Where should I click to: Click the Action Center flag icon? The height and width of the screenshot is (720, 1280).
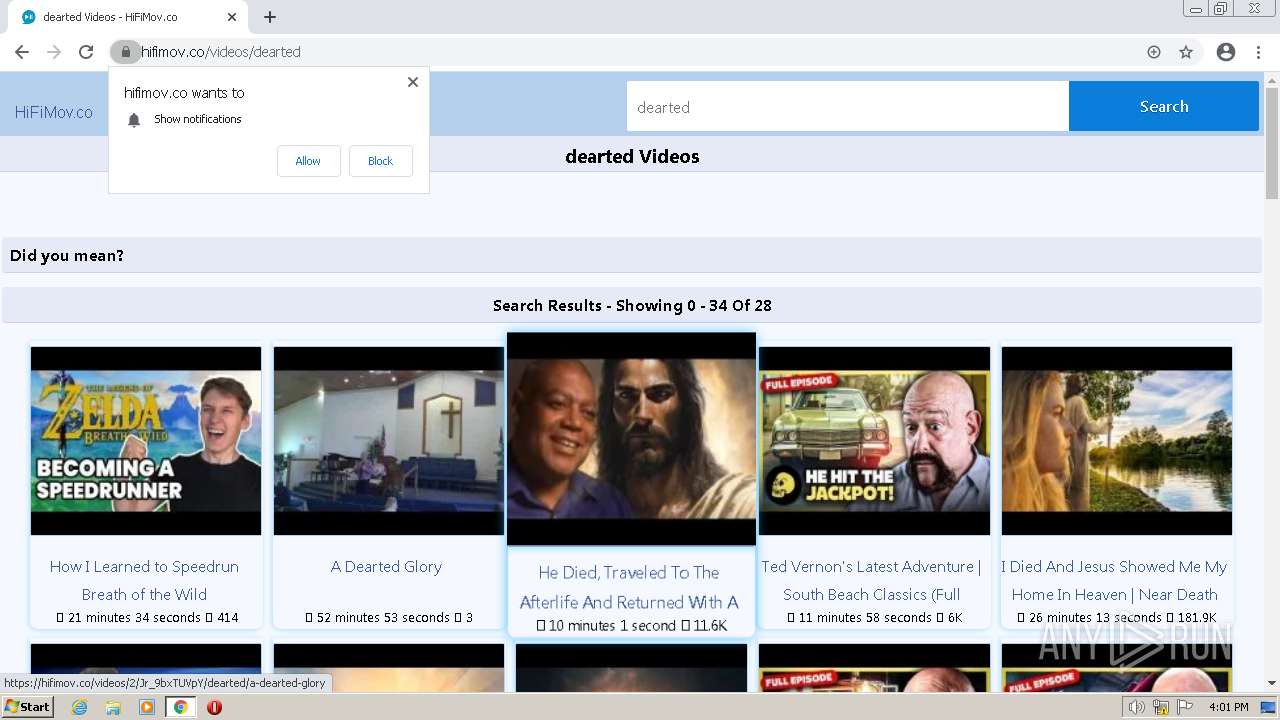pyautogui.click(x=1185, y=707)
